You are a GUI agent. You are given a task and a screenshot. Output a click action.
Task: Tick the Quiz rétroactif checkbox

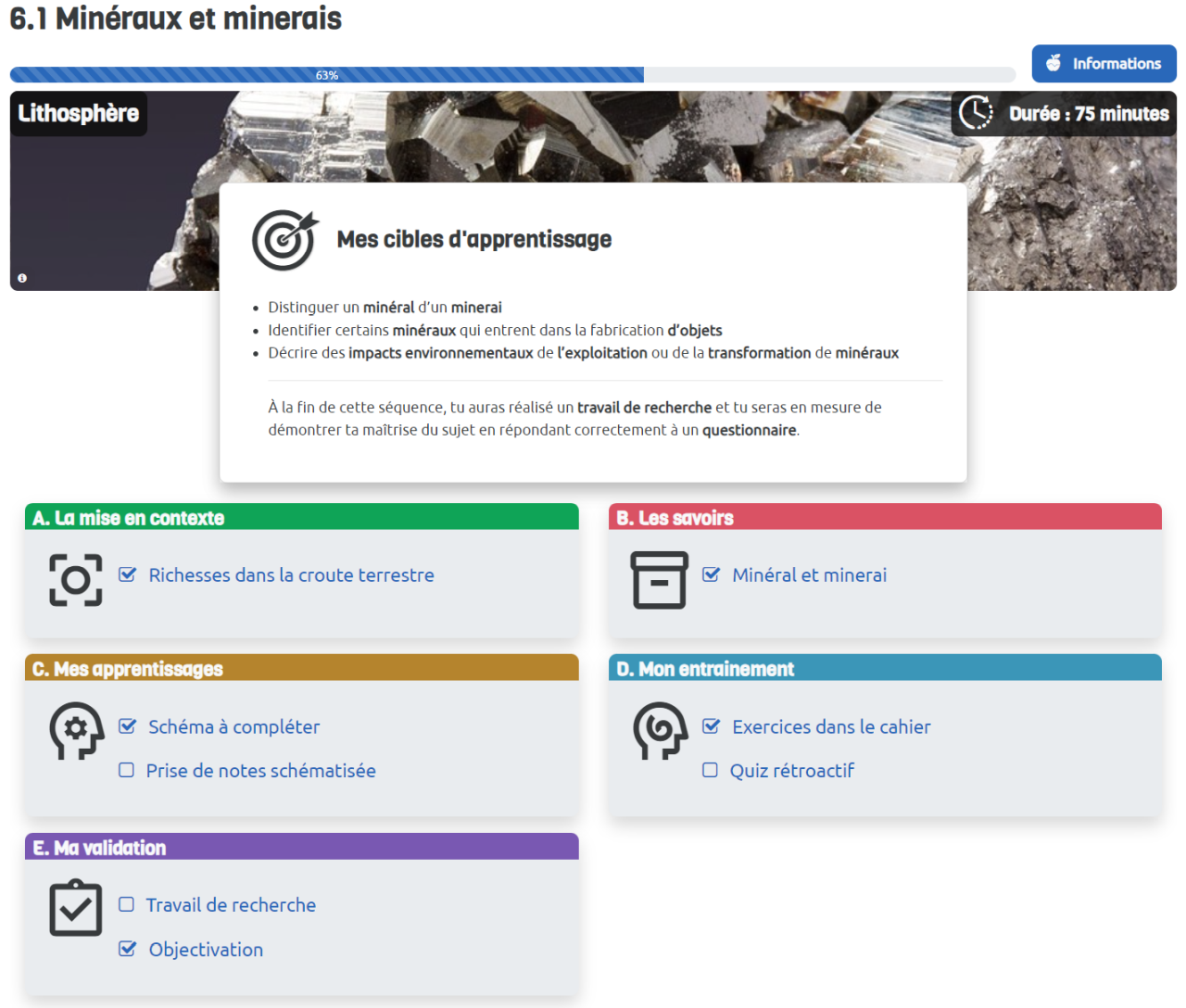[710, 770]
